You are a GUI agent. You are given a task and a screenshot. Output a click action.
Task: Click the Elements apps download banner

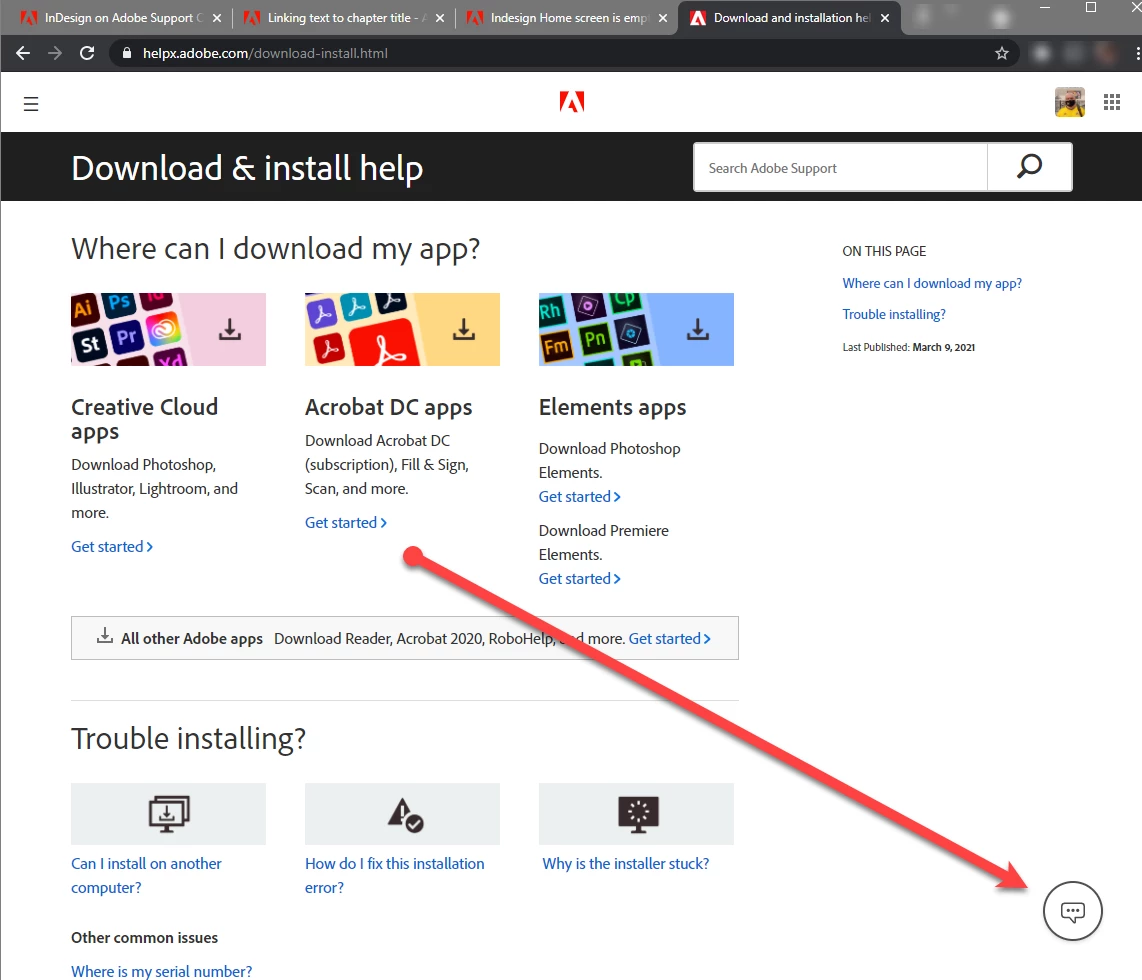(636, 329)
